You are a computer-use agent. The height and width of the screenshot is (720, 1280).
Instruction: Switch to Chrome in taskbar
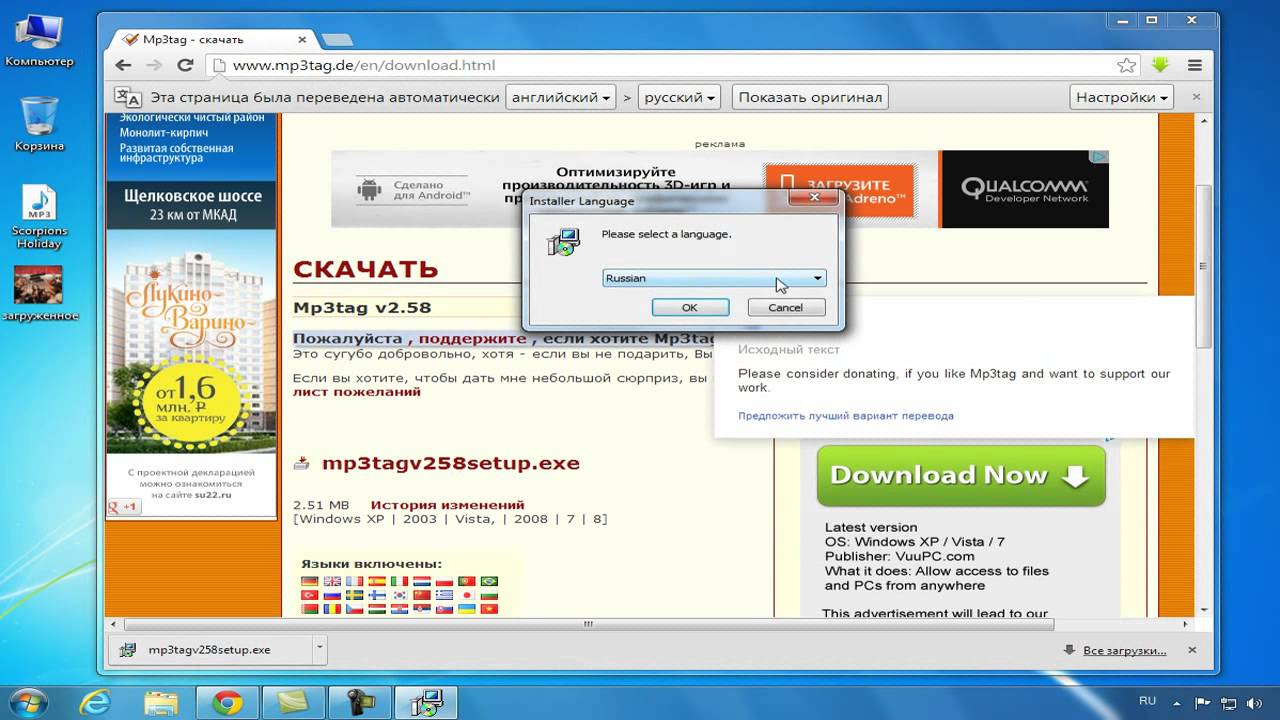(227, 702)
